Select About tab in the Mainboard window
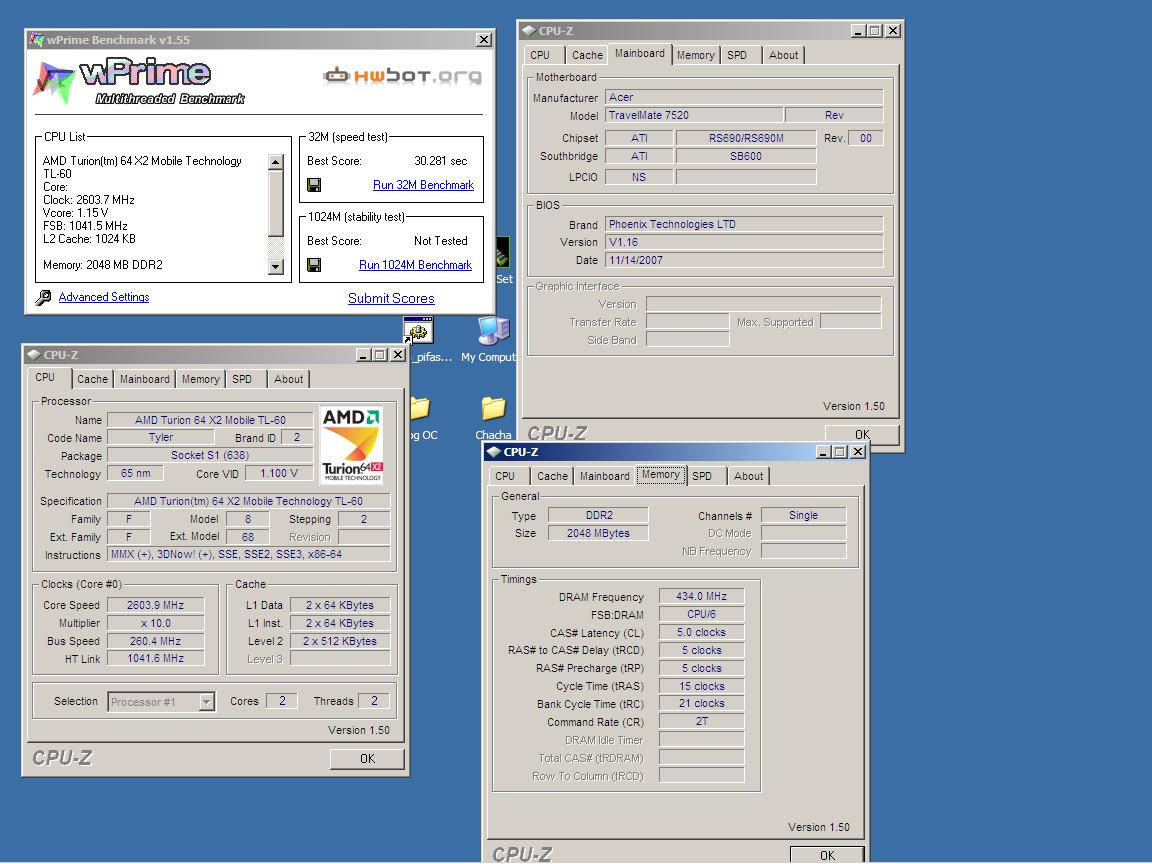This screenshot has height=864, width=1152. click(783, 55)
